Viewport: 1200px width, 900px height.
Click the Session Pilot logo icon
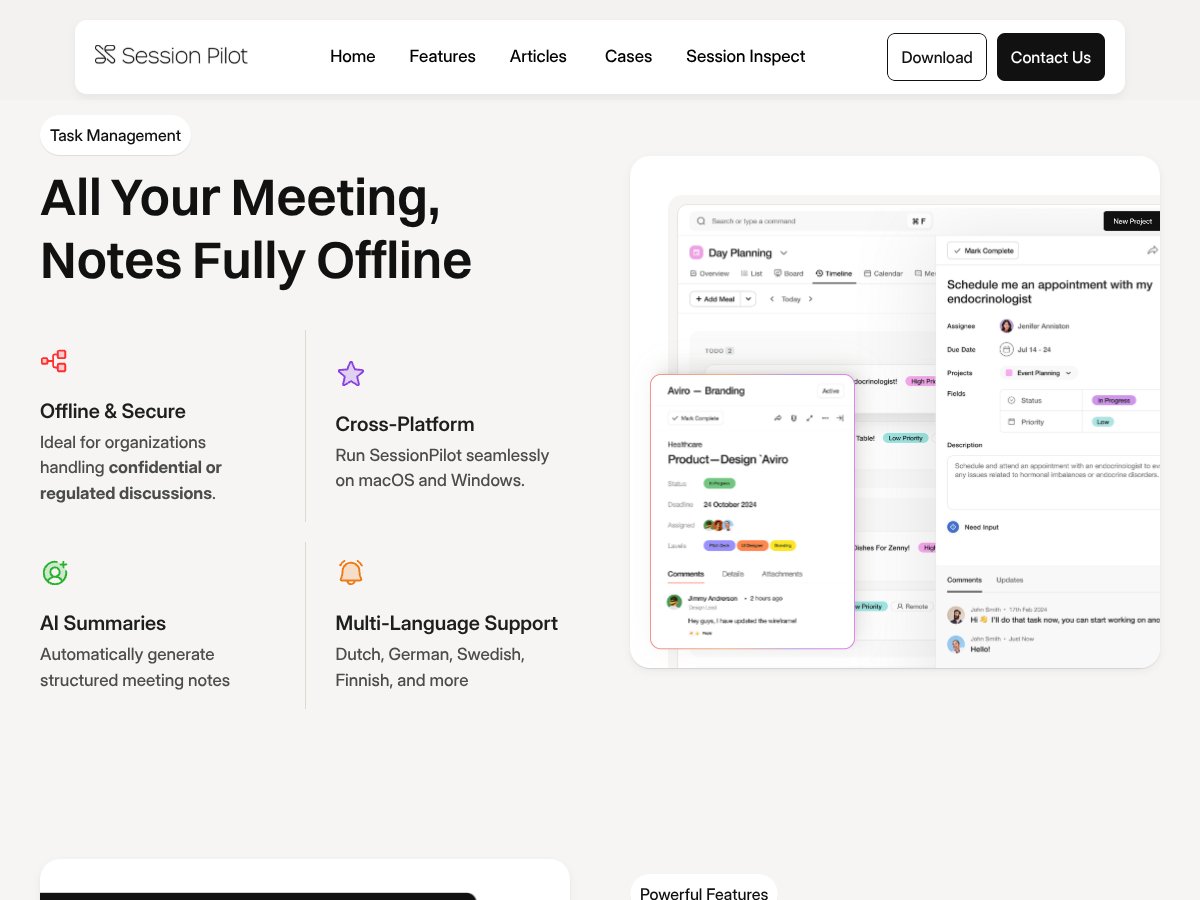tap(105, 55)
